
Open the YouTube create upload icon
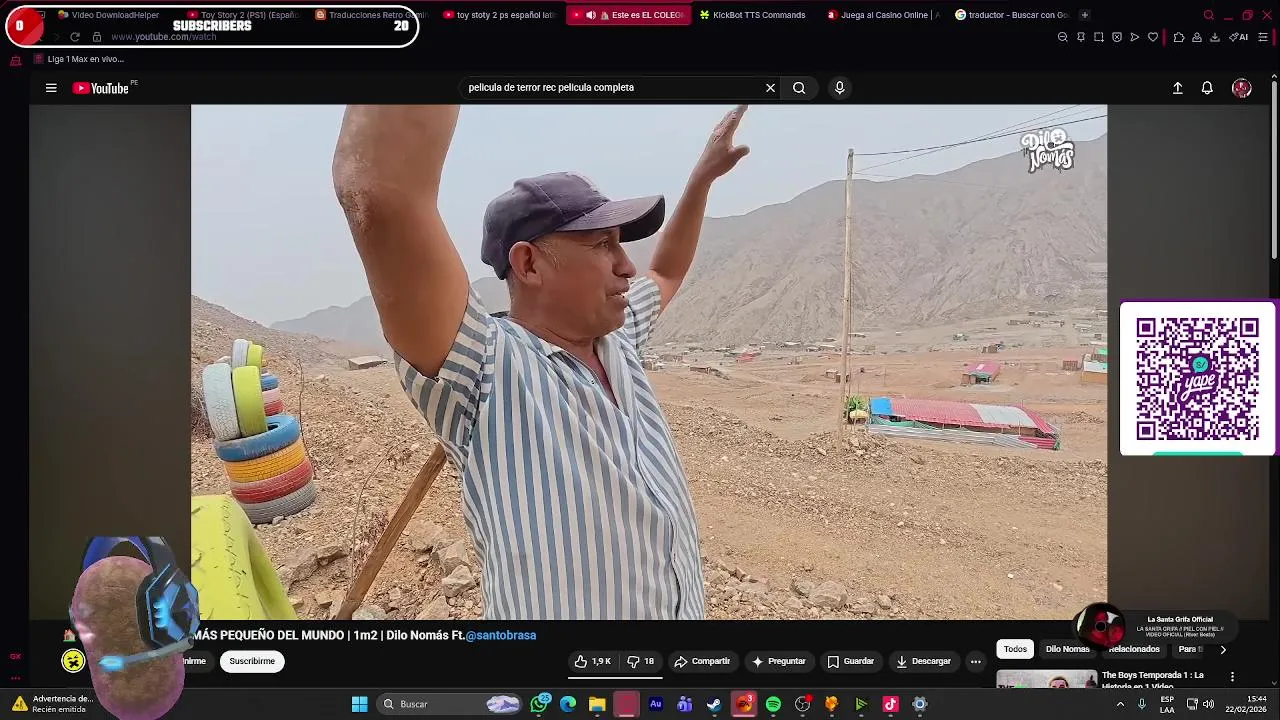pos(1178,88)
